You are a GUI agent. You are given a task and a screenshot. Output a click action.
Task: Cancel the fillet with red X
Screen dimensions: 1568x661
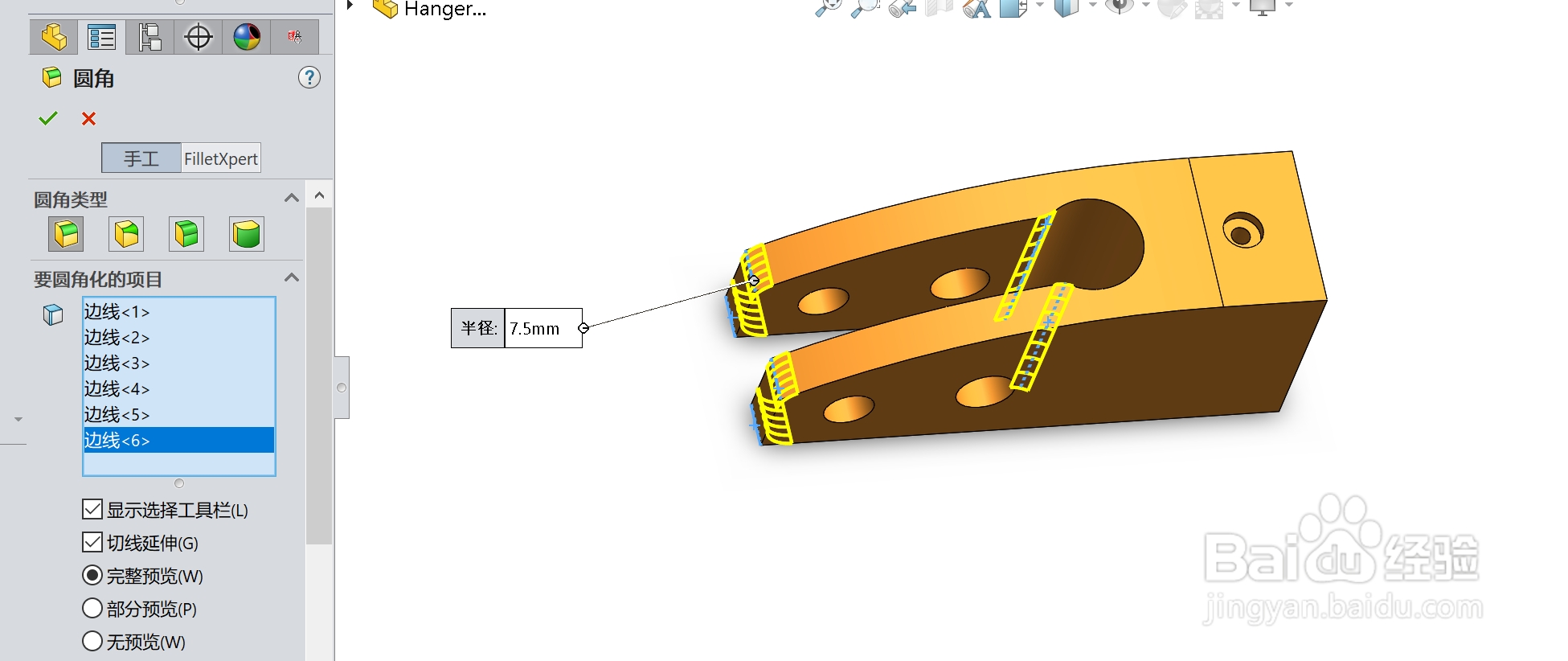click(x=89, y=119)
